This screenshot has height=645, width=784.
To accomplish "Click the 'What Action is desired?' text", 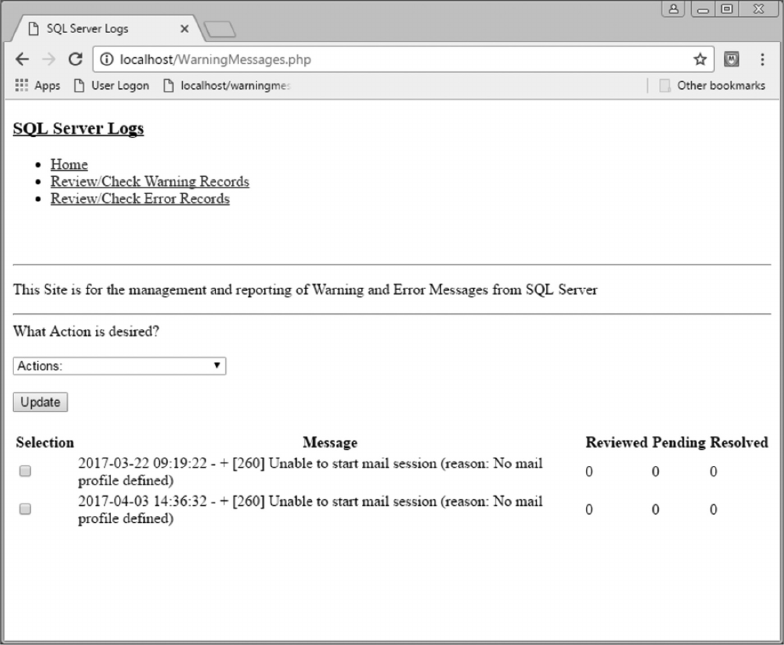I will [x=86, y=332].
